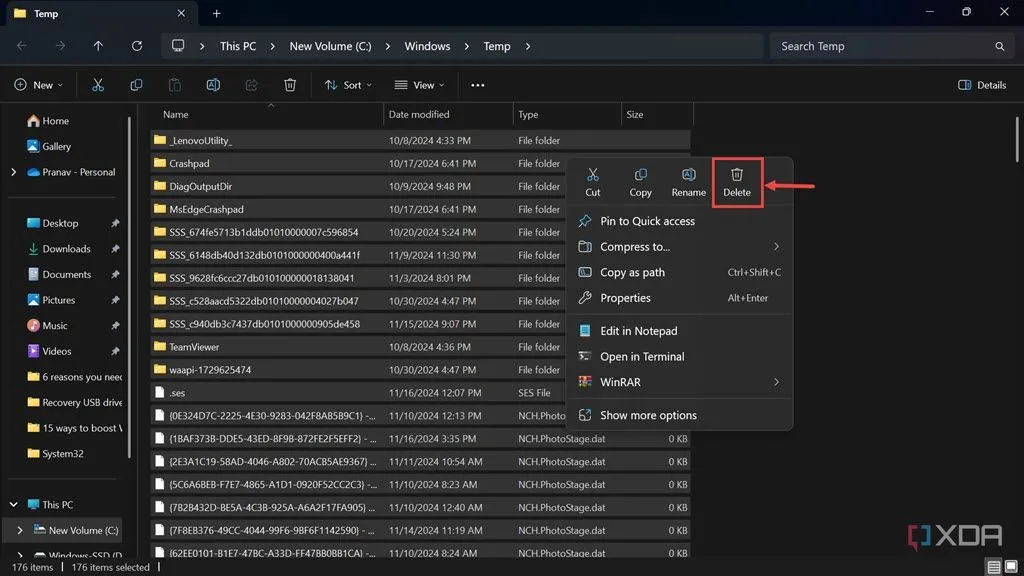
Task: Open Downloads in the sidebar
Action: (59, 249)
